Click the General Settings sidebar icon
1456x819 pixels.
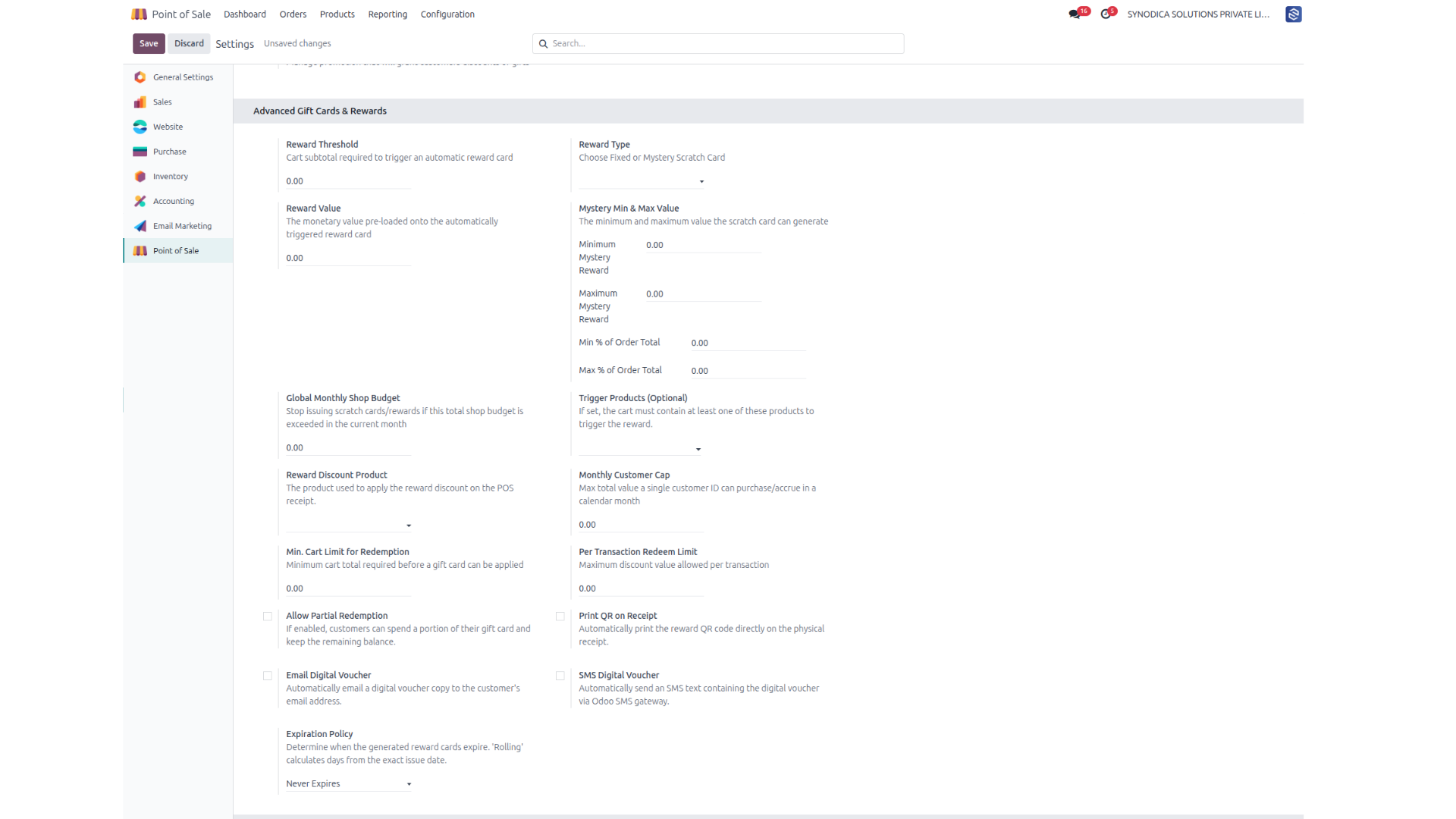[x=140, y=77]
